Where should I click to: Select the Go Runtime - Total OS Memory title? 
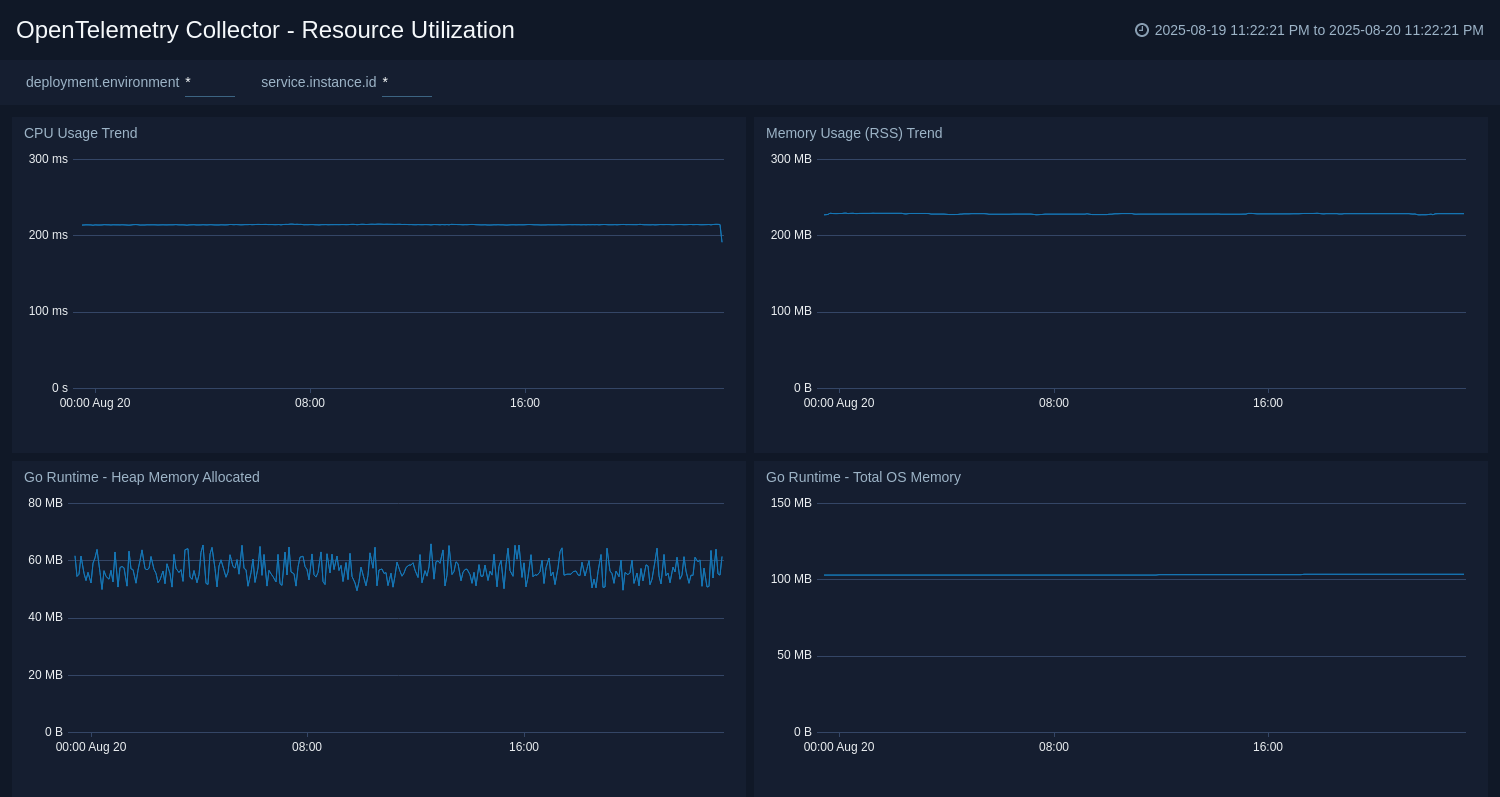point(863,477)
